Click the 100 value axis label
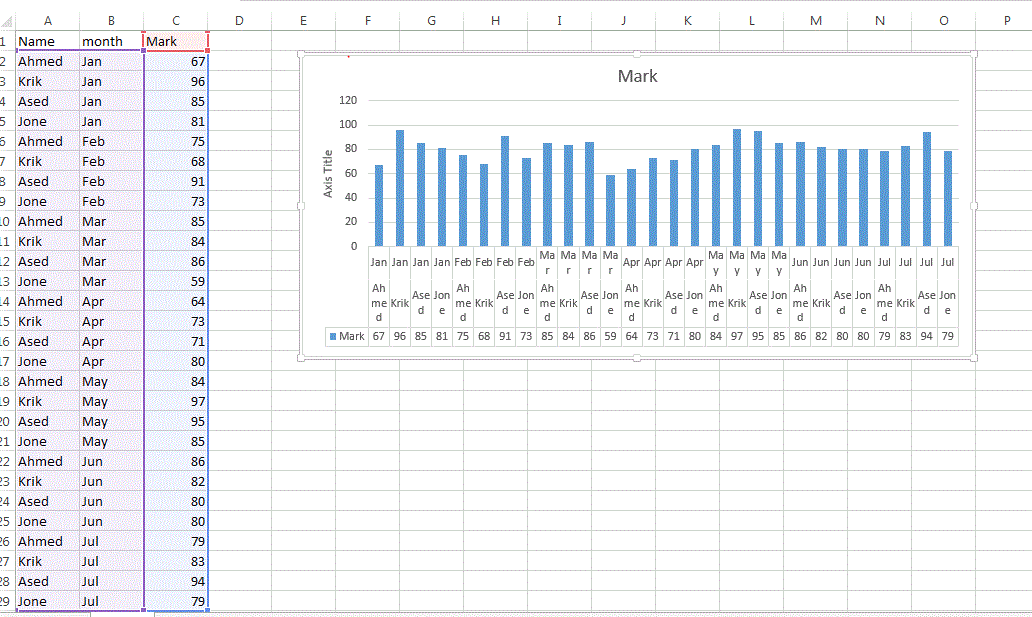 pyautogui.click(x=348, y=124)
